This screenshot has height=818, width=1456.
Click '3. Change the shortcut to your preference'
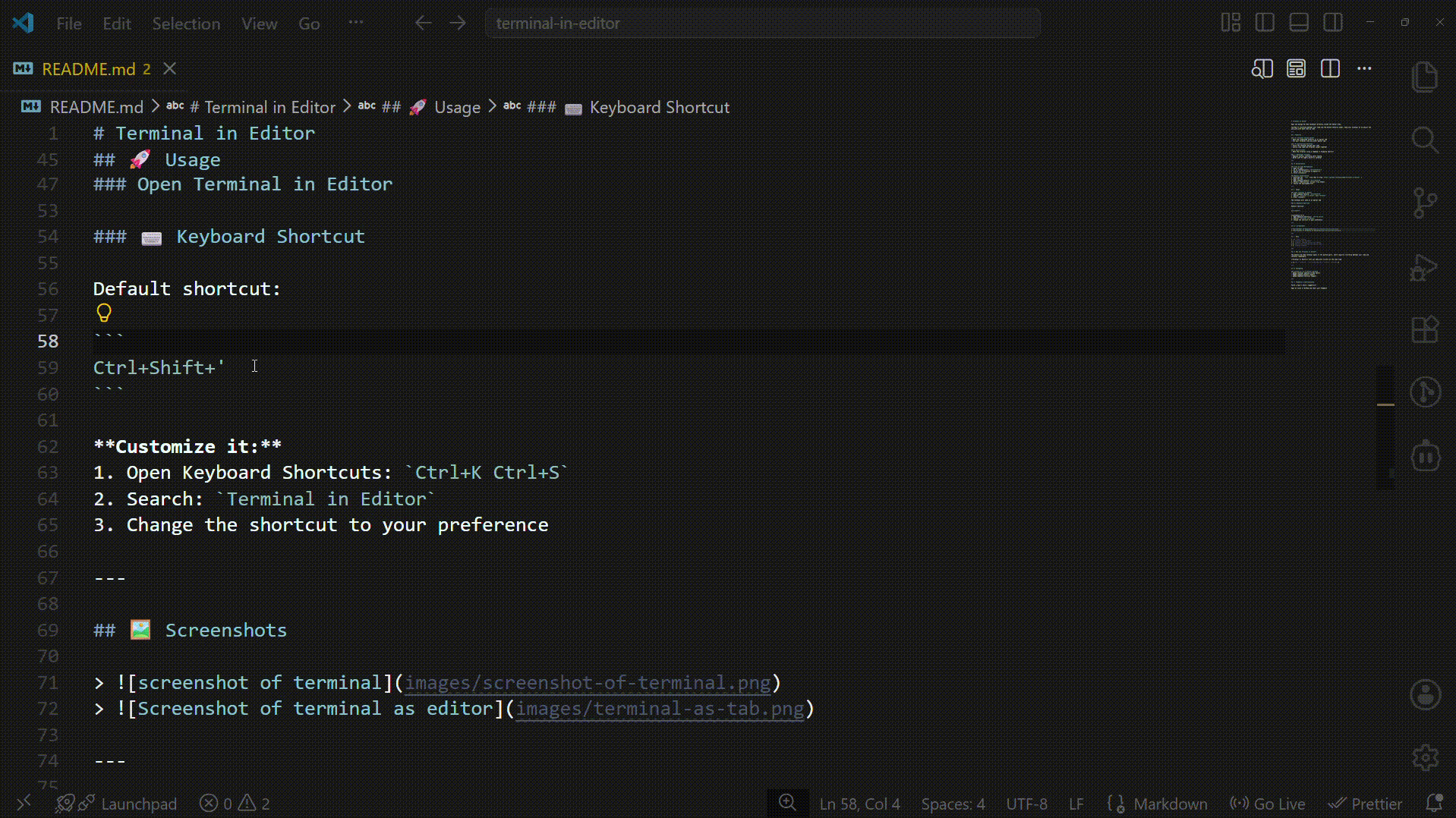point(320,524)
